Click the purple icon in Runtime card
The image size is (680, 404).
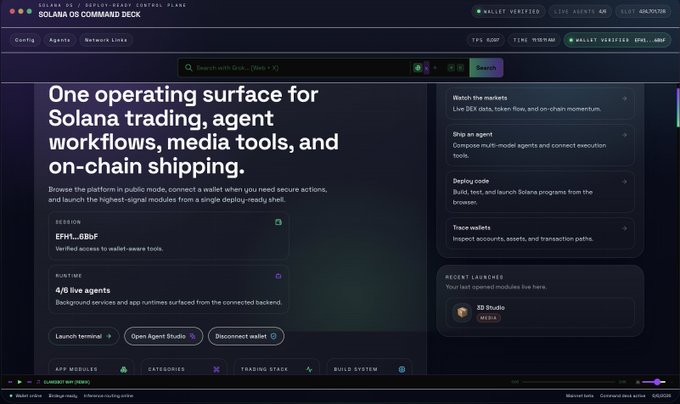click(278, 276)
